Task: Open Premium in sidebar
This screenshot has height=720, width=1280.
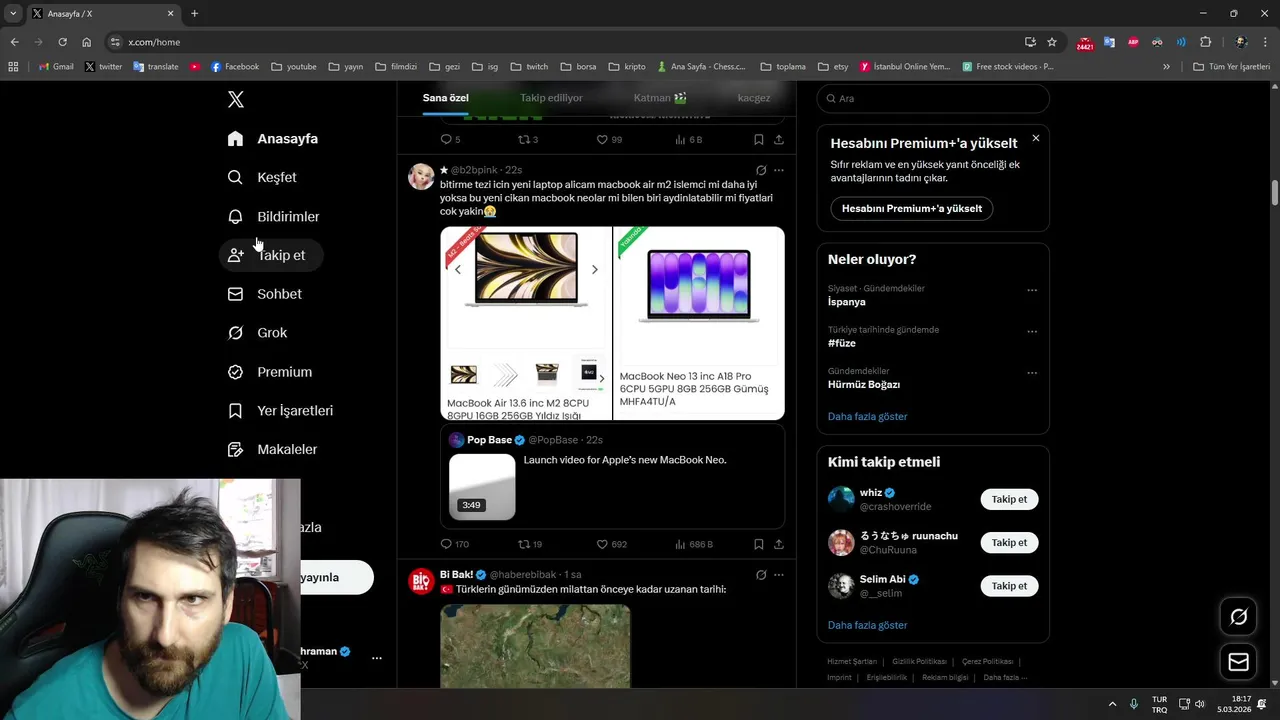Action: point(269,372)
